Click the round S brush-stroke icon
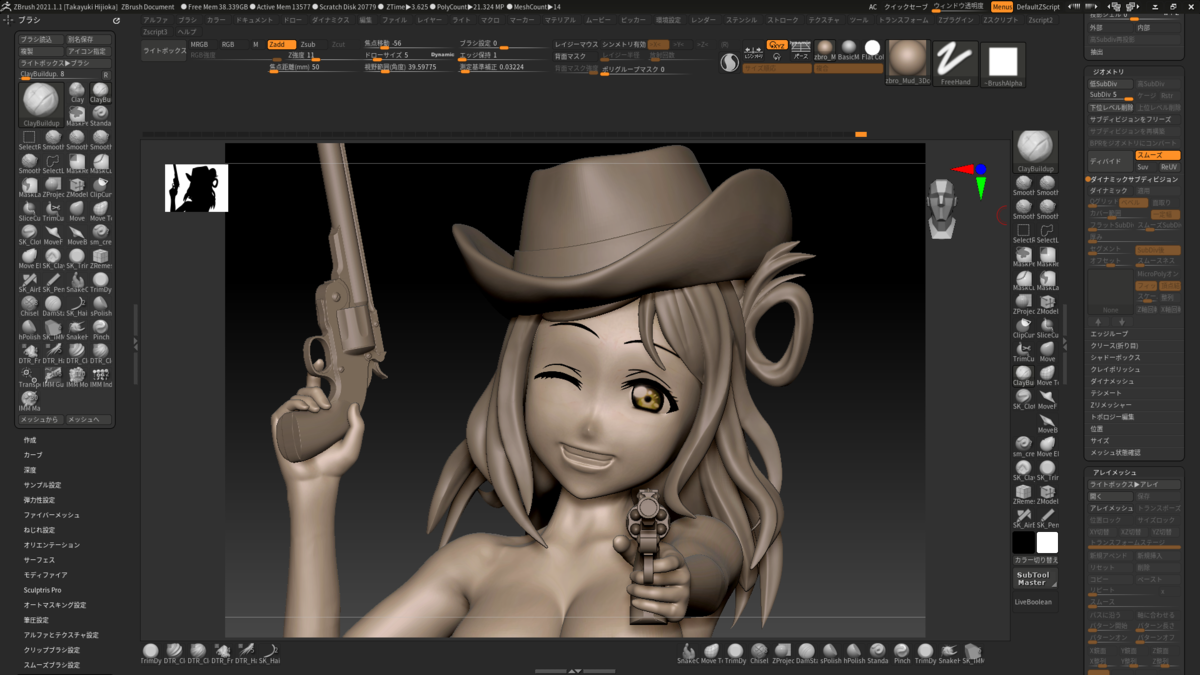1200x675 pixels. click(729, 62)
